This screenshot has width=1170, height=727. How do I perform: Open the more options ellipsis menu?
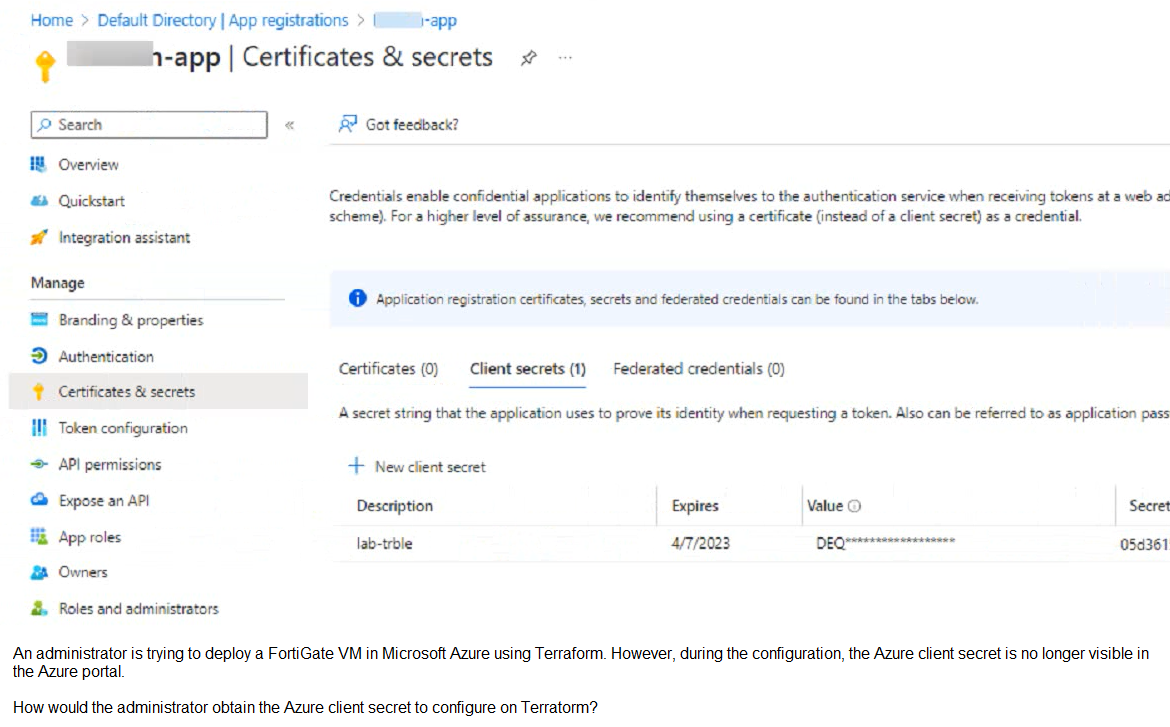click(x=566, y=57)
